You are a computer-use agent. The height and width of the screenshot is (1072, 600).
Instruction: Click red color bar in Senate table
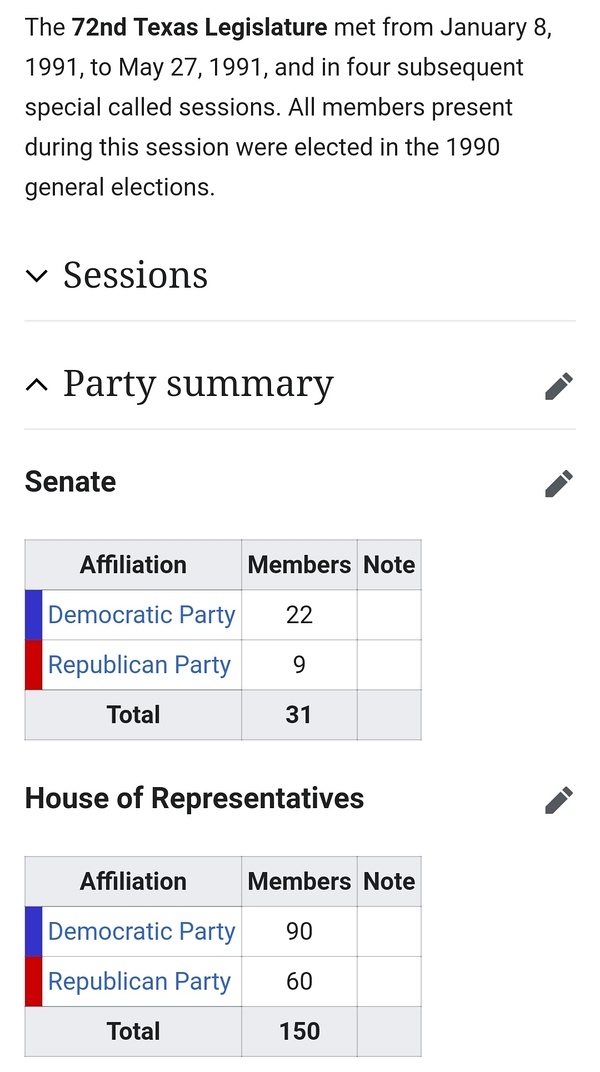33,665
